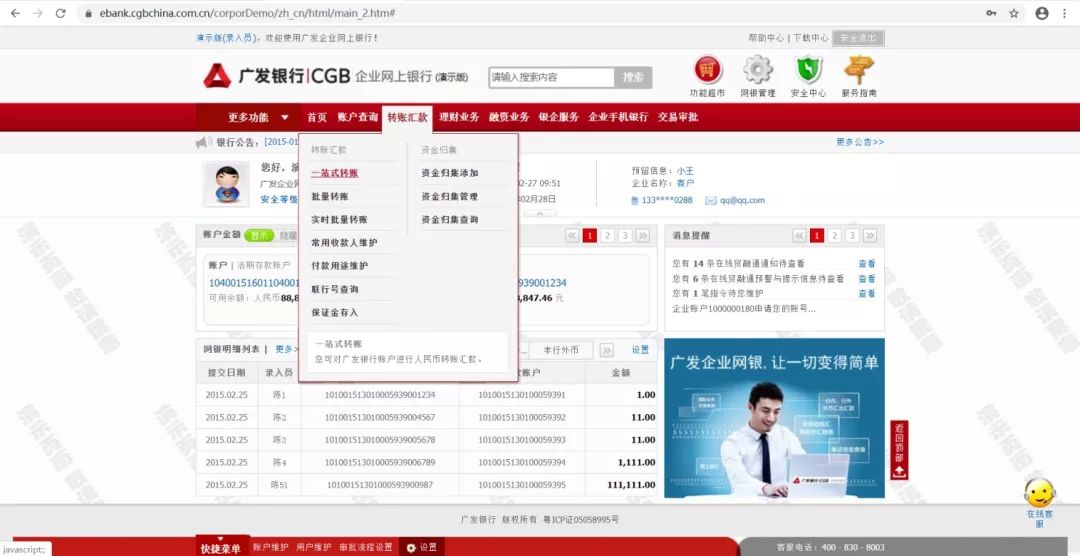Open the 转账汇款 nav tab
The image size is (1080, 556).
pos(407,118)
